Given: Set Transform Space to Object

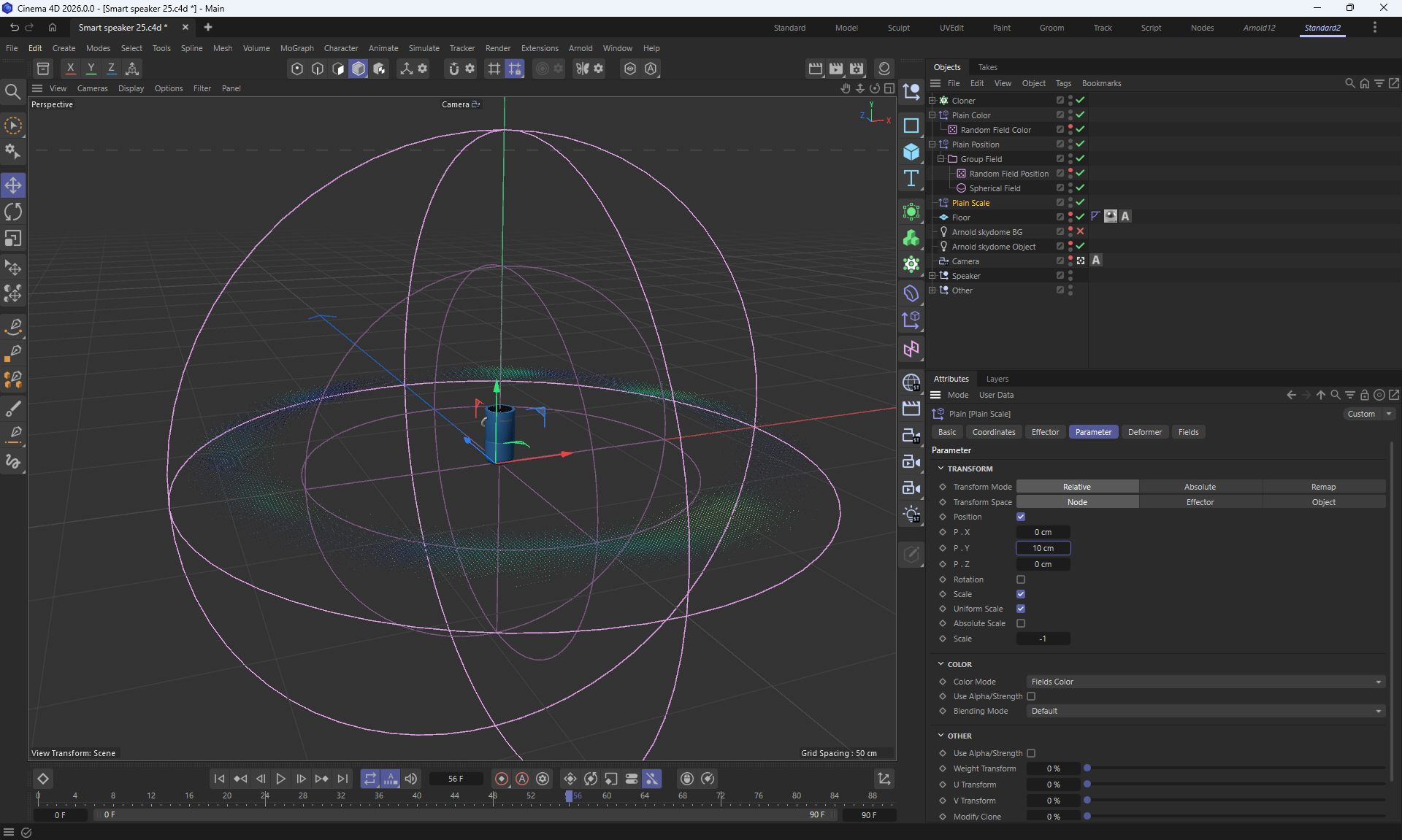Looking at the screenshot, I should pos(1323,502).
